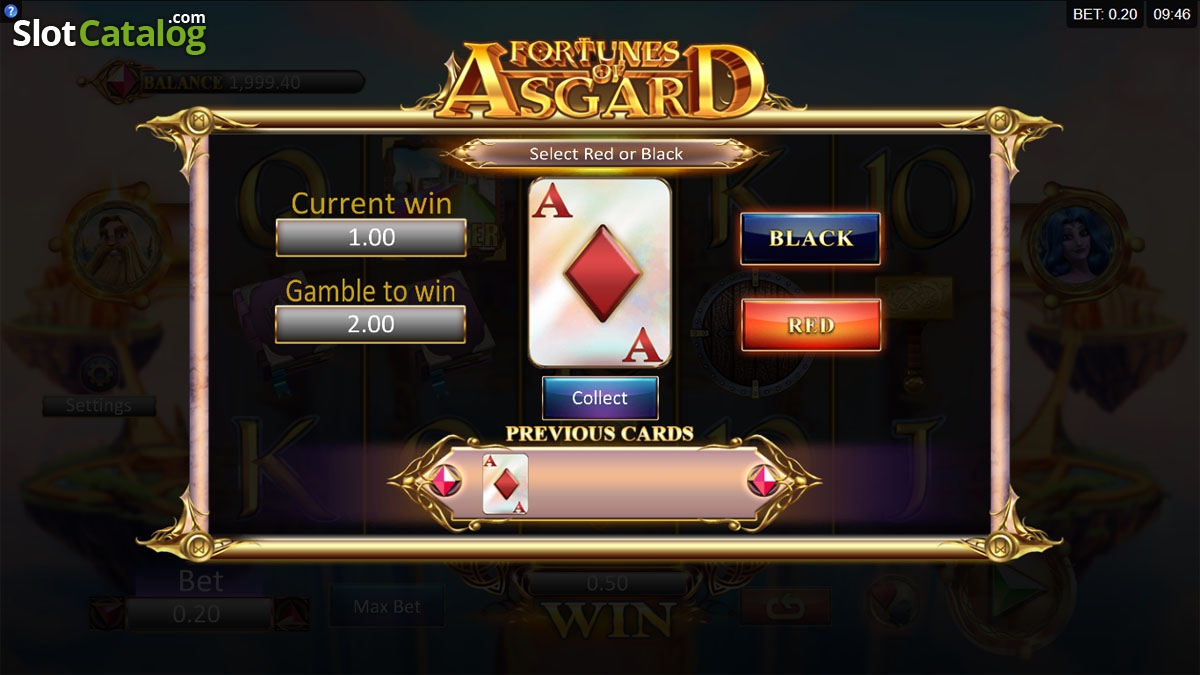Open the SlotCatalog.com logo link

tap(109, 32)
